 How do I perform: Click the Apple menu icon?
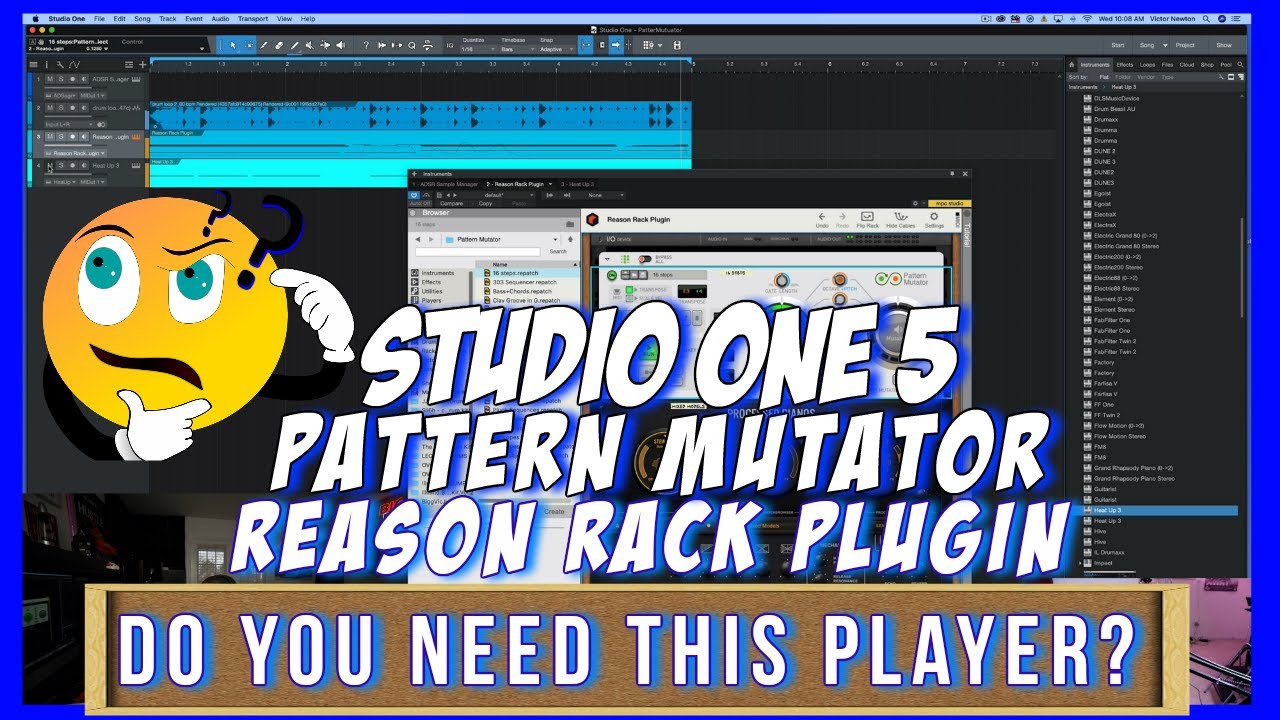[x=35, y=19]
